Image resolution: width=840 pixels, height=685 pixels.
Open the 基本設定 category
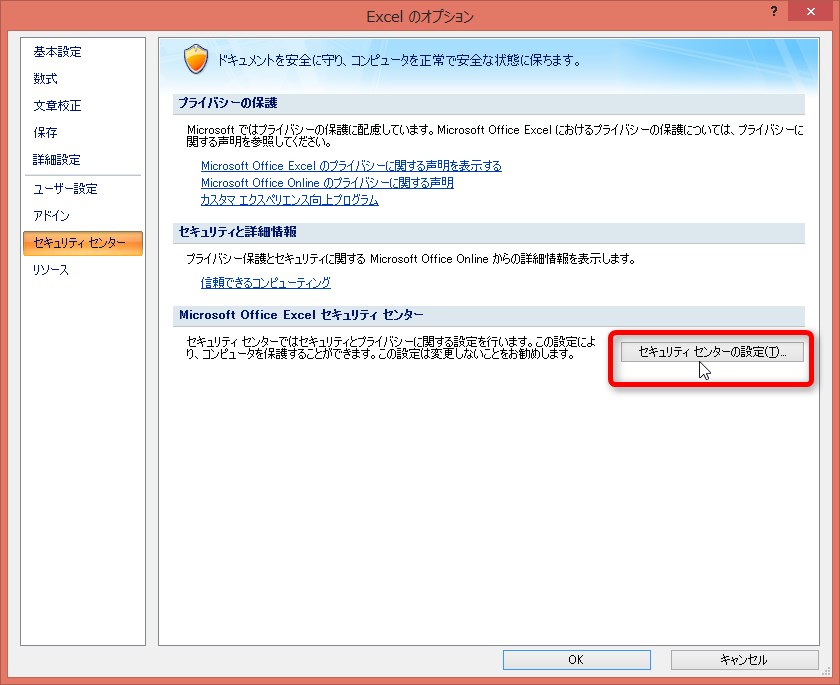click(57, 52)
